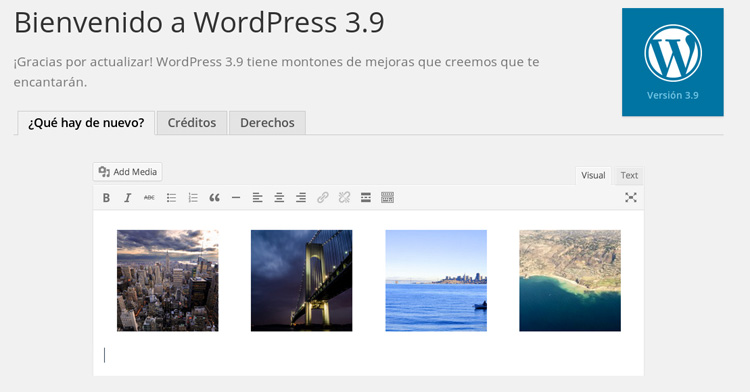The height and width of the screenshot is (392, 750).
Task: Select the aerial coastline image
Action: click(x=570, y=281)
